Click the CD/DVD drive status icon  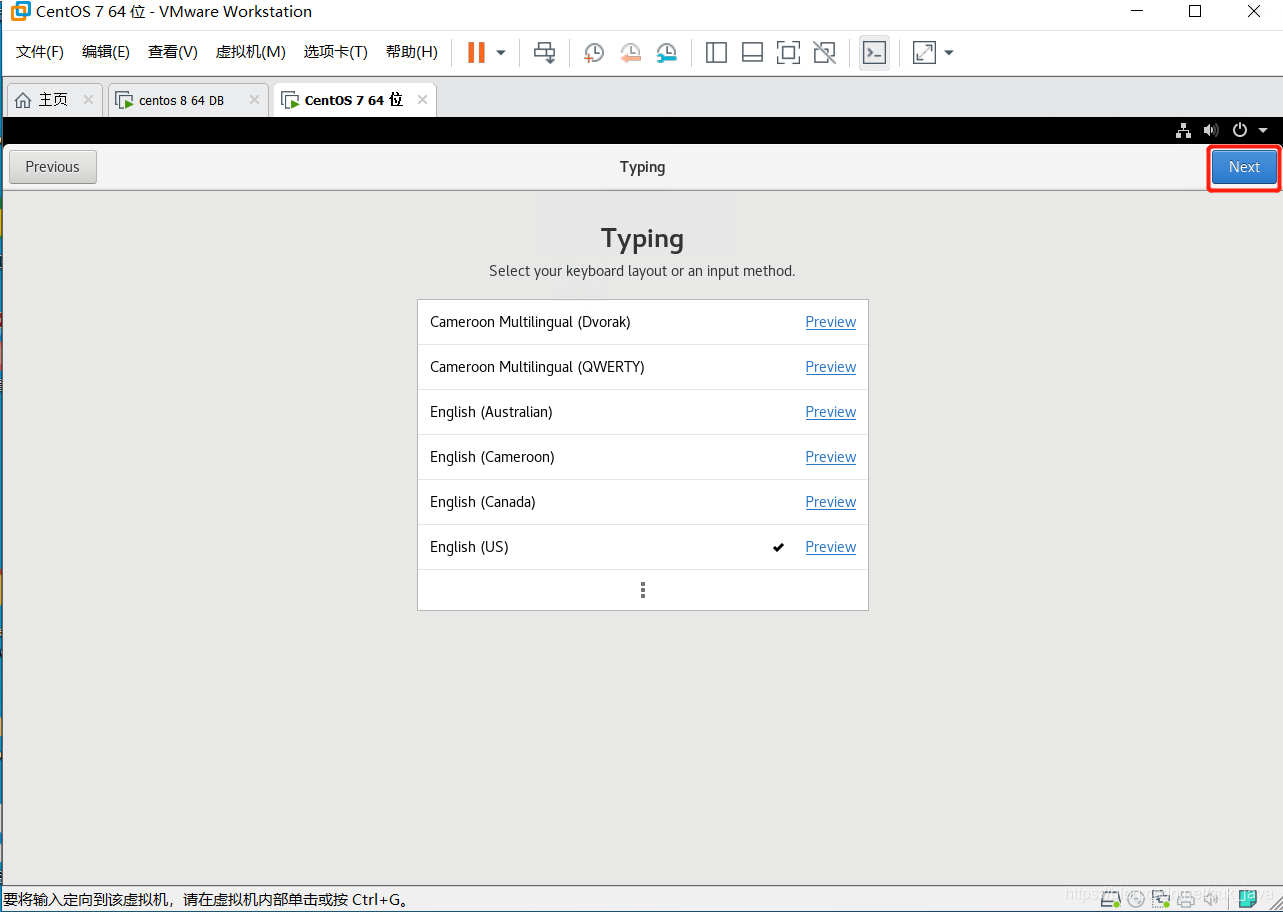coord(1136,898)
